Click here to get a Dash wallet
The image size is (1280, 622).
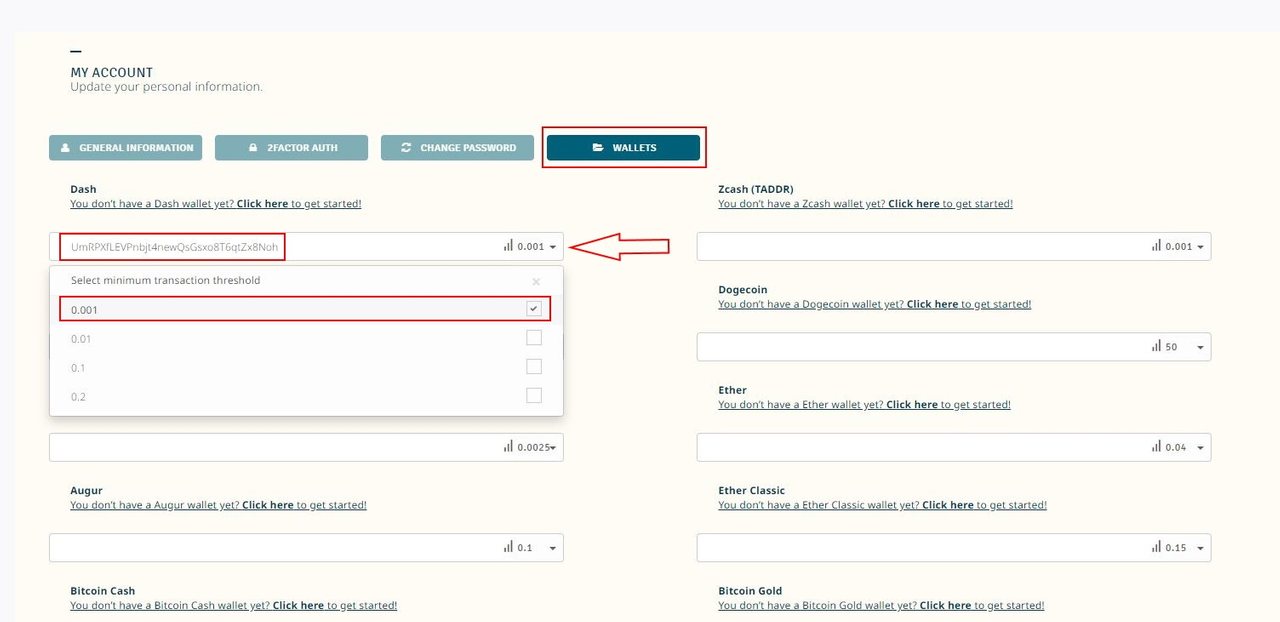pyautogui.click(x=267, y=203)
